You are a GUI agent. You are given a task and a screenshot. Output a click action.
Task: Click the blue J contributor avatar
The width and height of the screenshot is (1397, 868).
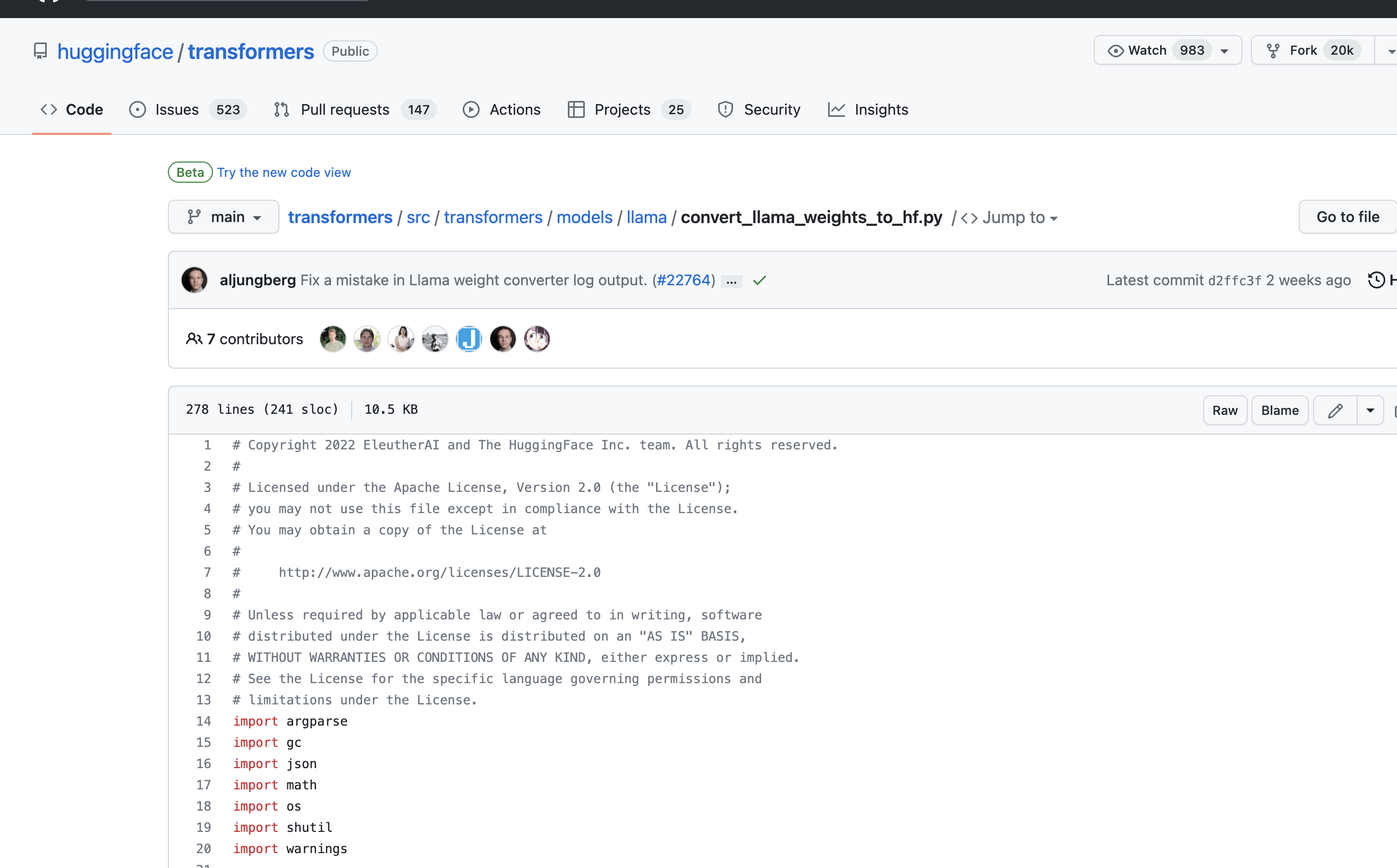coord(469,339)
